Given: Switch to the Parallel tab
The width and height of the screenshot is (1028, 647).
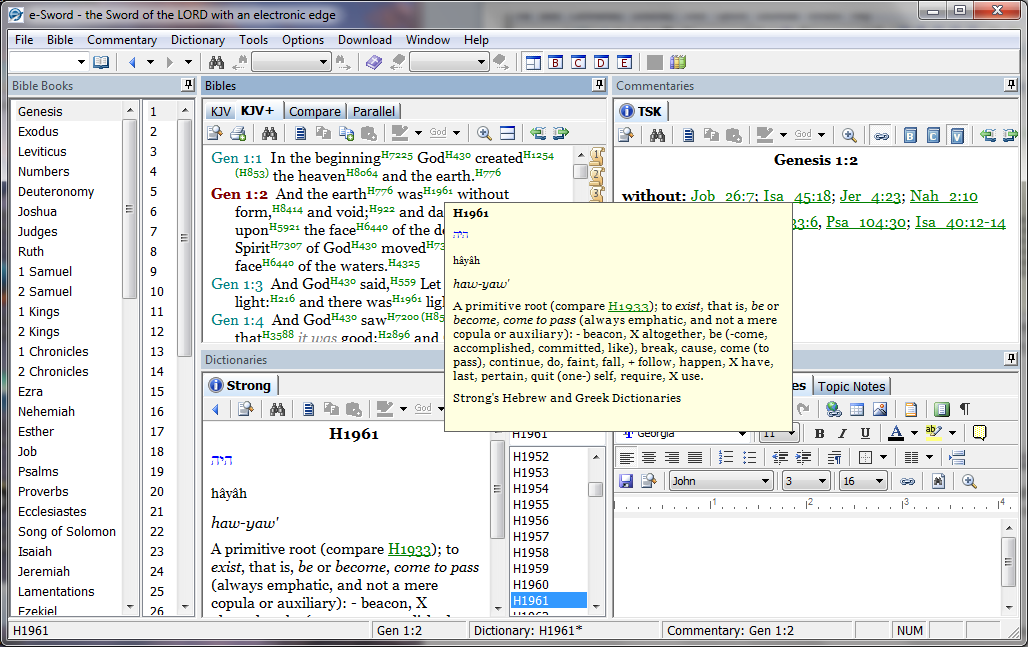Looking at the screenshot, I should [374, 111].
